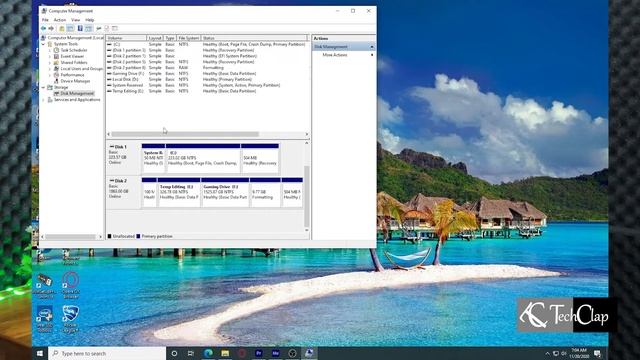Select the RAW Formatting partition row

tap(207, 68)
